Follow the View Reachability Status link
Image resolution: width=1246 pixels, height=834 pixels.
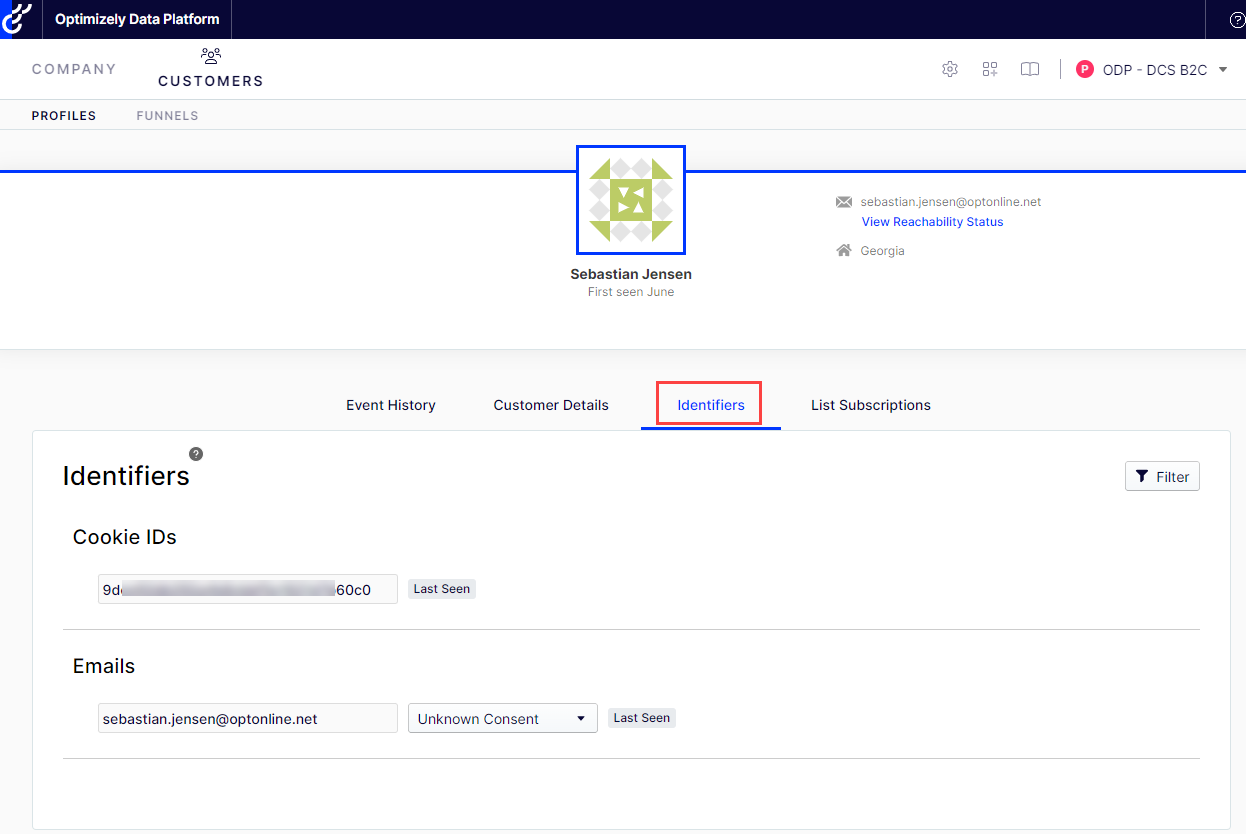[x=933, y=222]
